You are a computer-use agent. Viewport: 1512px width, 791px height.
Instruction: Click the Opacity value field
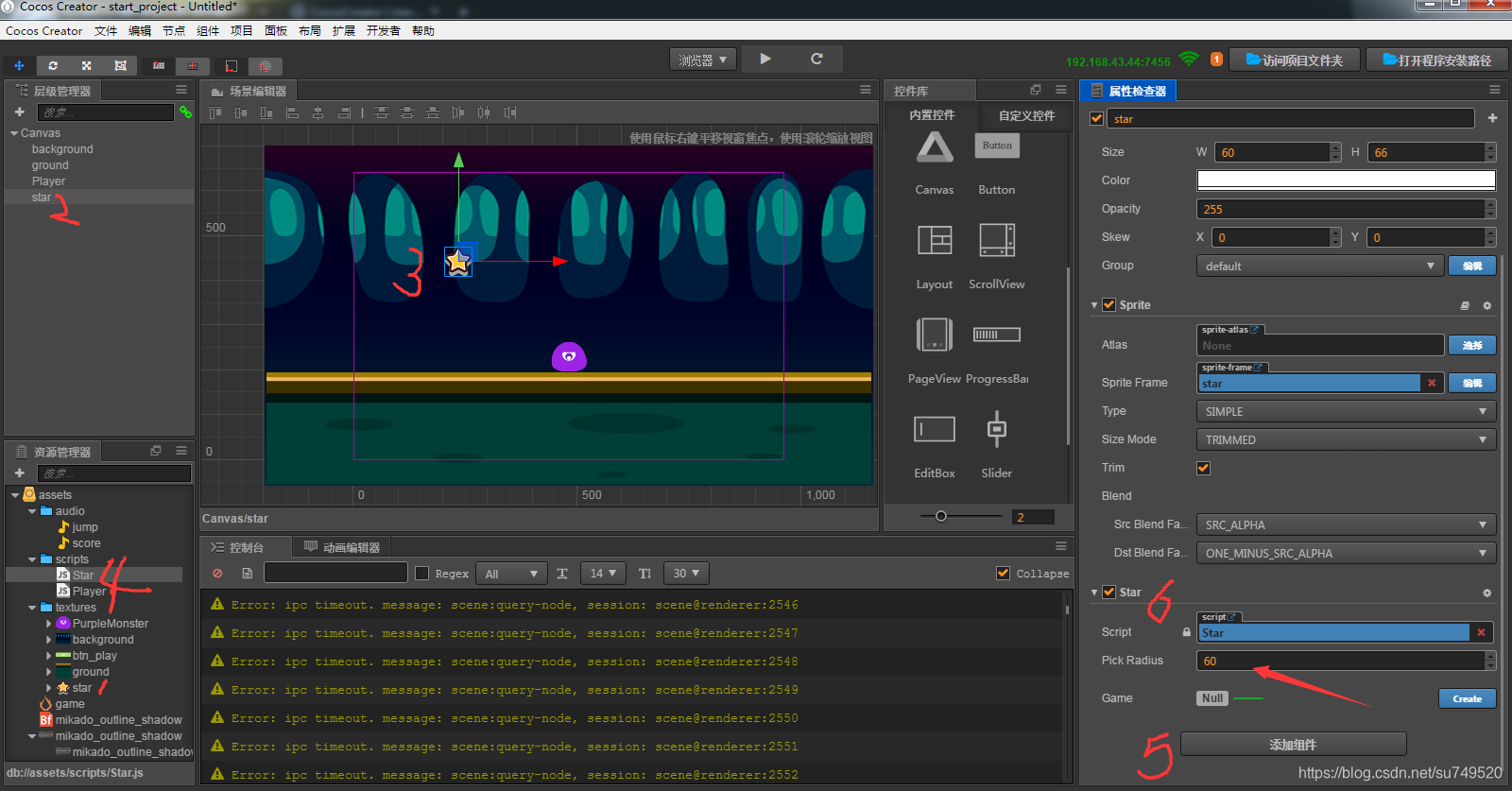[x=1341, y=209]
